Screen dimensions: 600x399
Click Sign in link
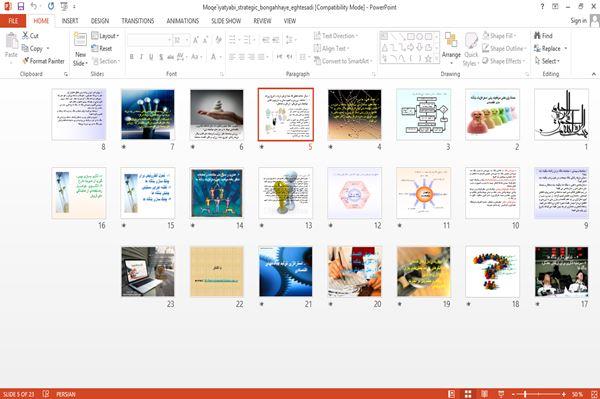[x=578, y=21]
